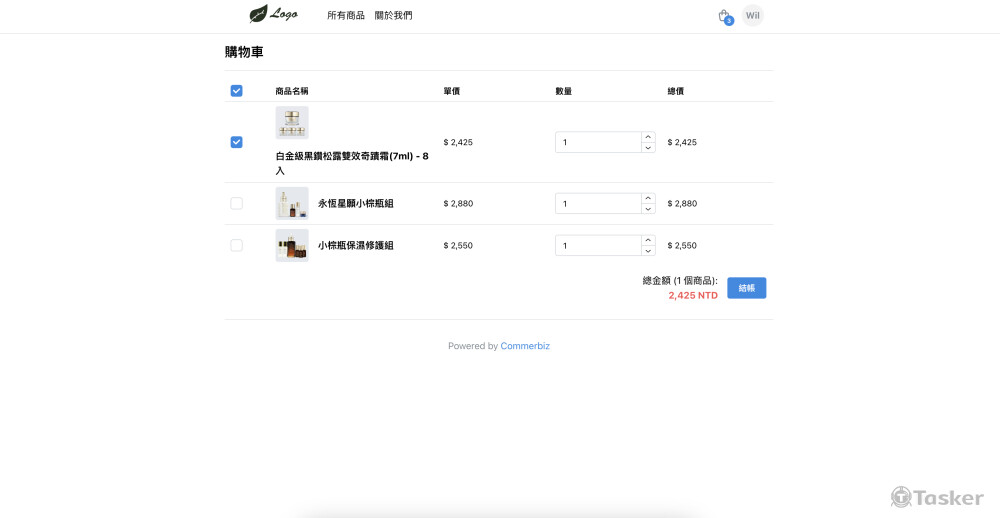The height and width of the screenshot is (518, 1000).
Task: Select the 永恆星願小棕瓶組 checkbox
Action: 236,203
